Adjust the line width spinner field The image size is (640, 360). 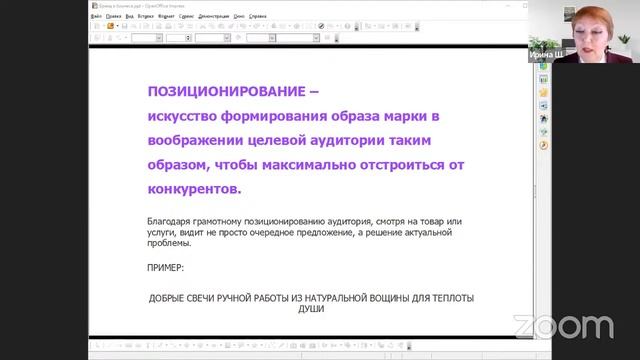click(179, 38)
